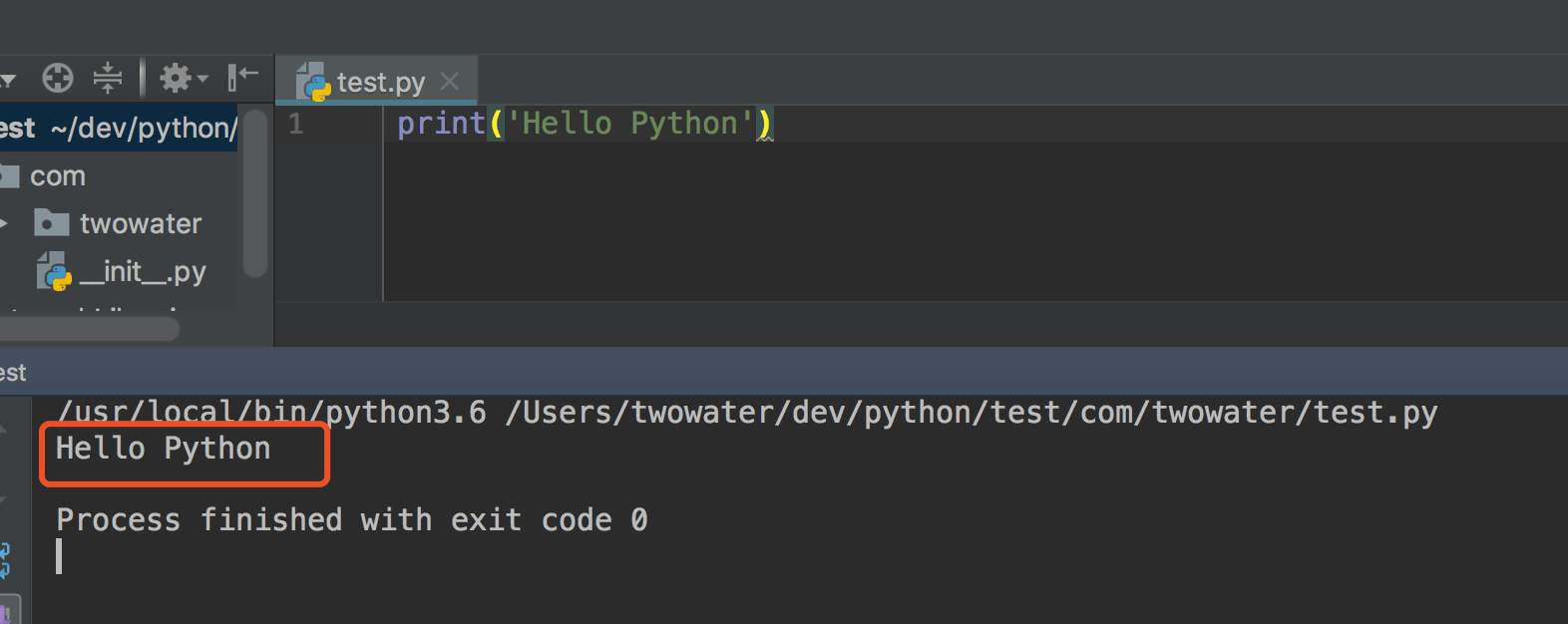Click the twowater folder icon
The height and width of the screenshot is (624, 1568).
tap(51, 223)
